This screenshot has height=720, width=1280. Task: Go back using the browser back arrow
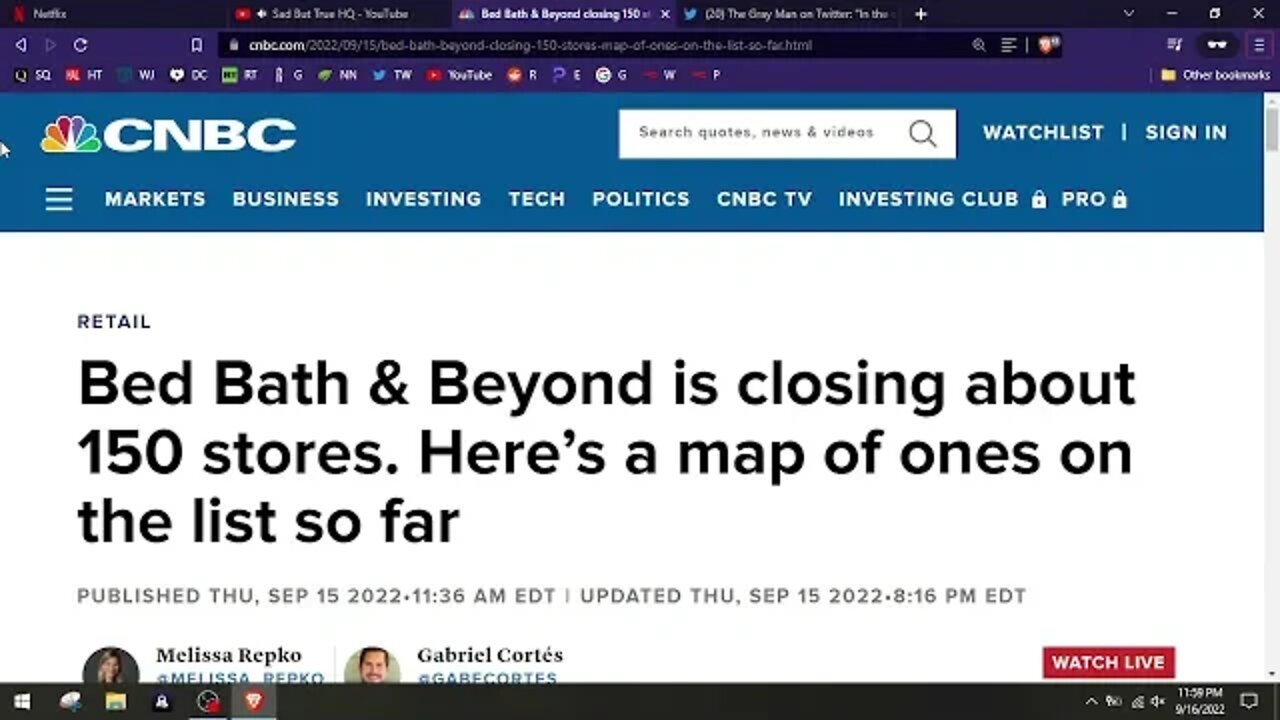coord(21,45)
